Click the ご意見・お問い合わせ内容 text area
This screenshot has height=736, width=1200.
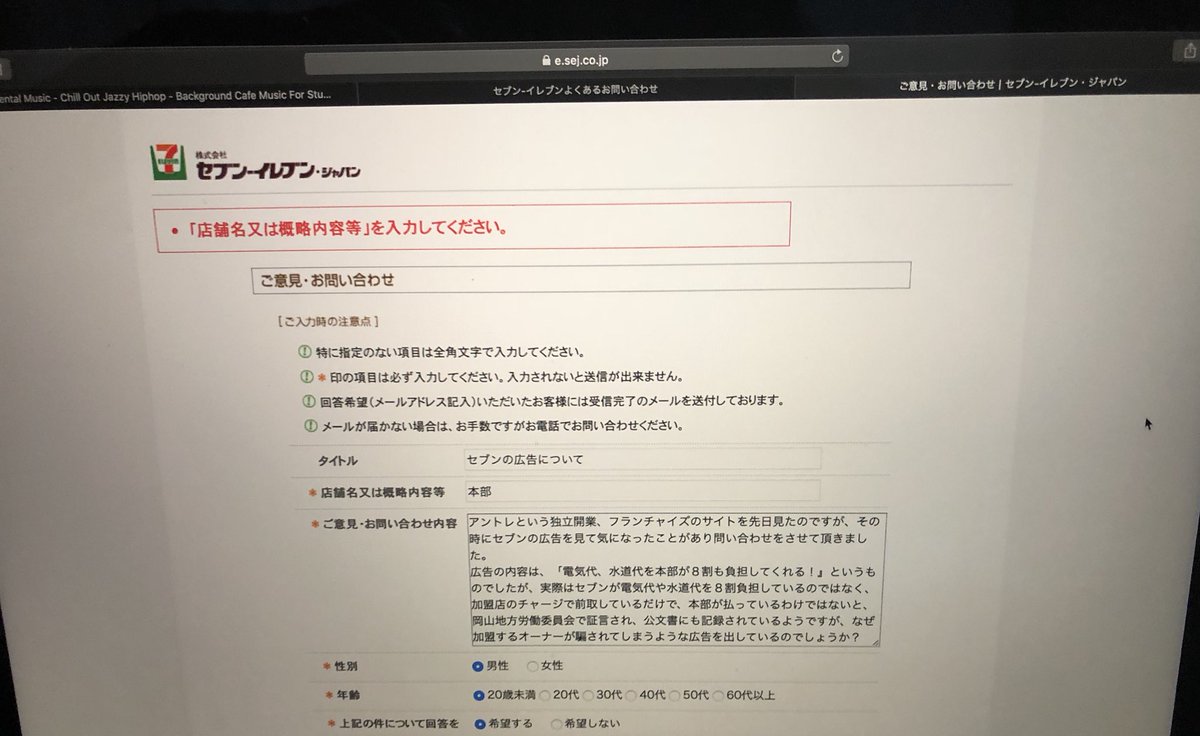point(675,580)
